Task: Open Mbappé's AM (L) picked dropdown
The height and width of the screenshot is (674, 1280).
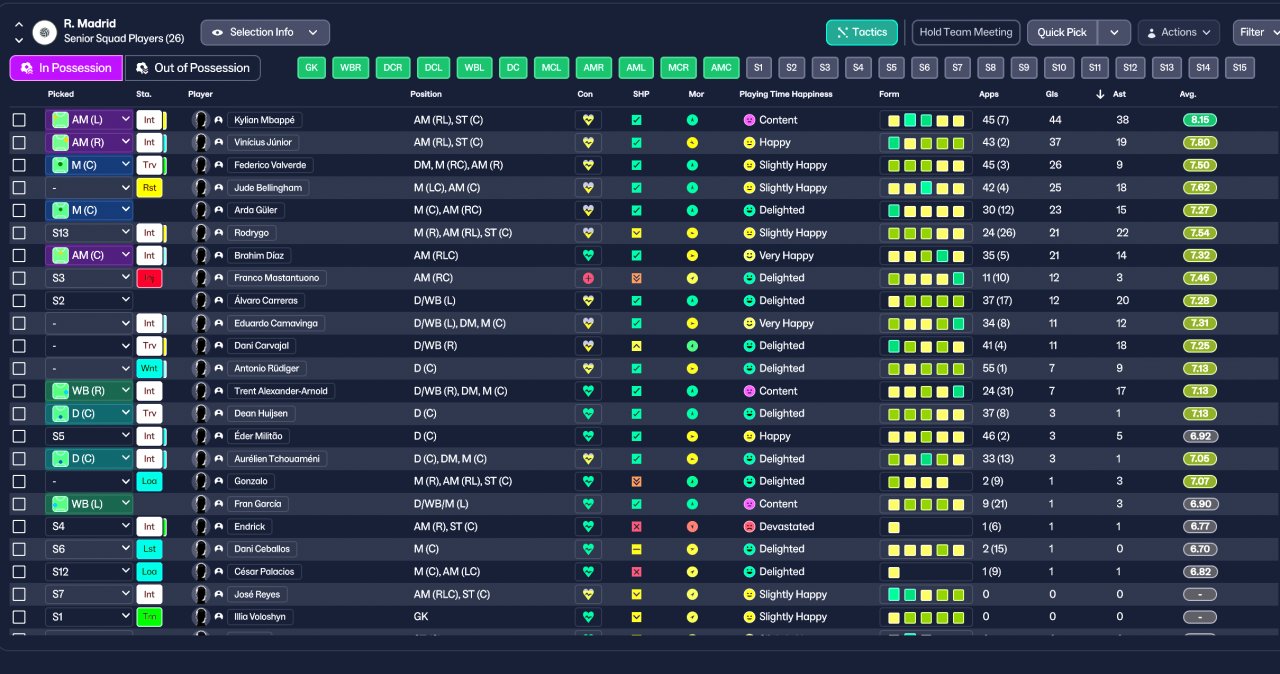Action: point(89,120)
